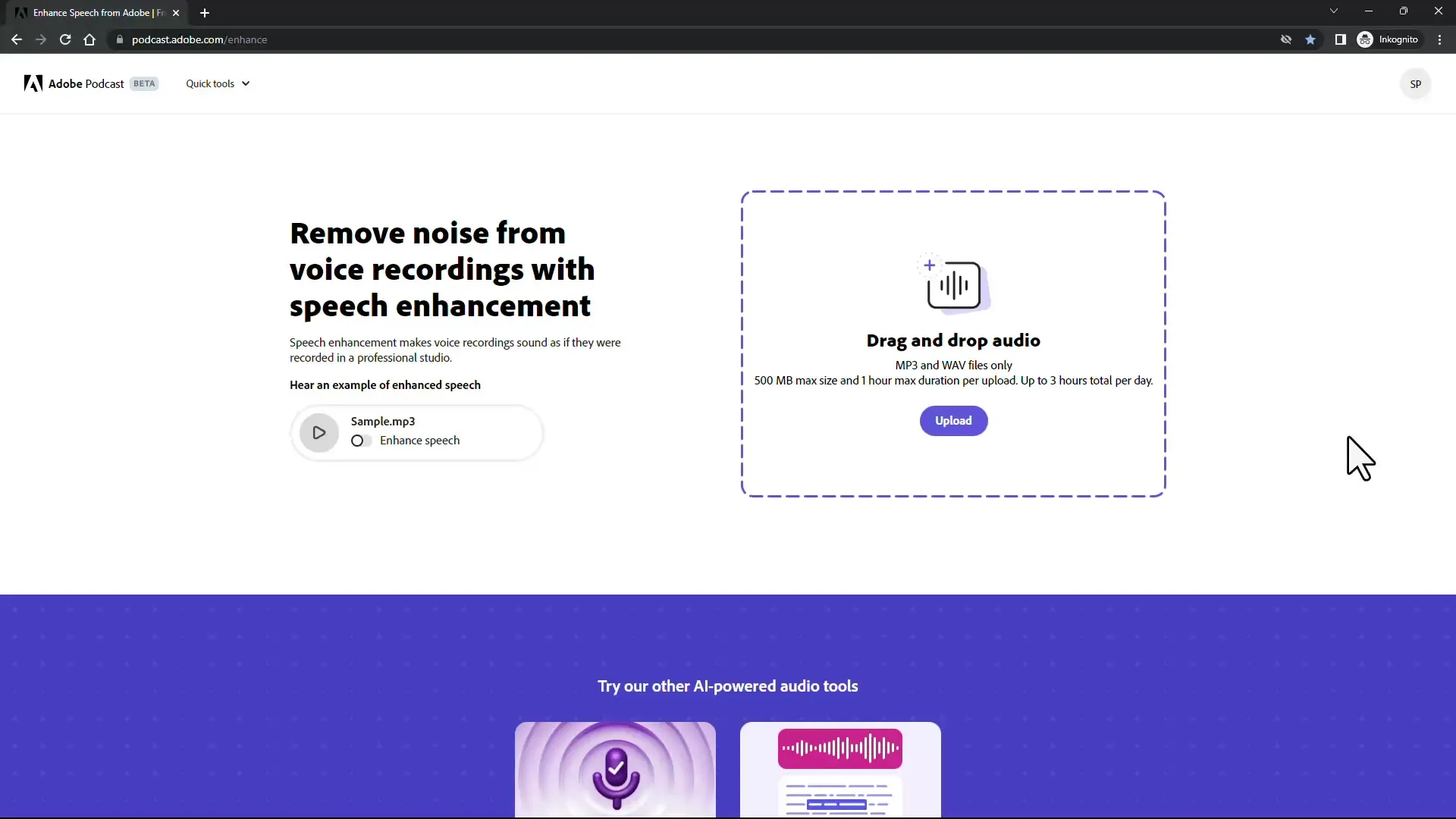Enable the Enhance speech radio button

359,440
